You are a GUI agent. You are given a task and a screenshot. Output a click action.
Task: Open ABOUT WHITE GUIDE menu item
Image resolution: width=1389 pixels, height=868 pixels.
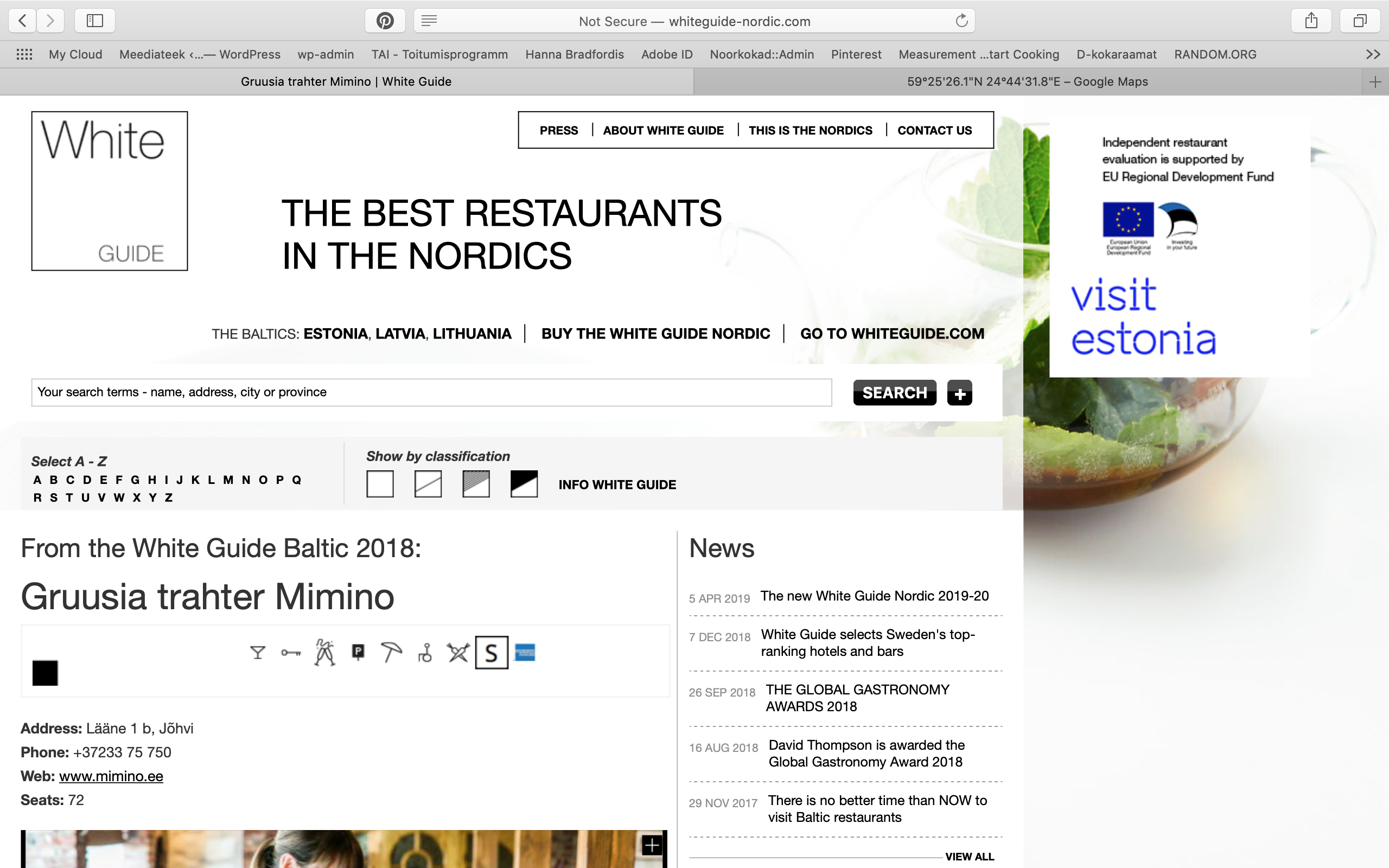[x=663, y=130]
